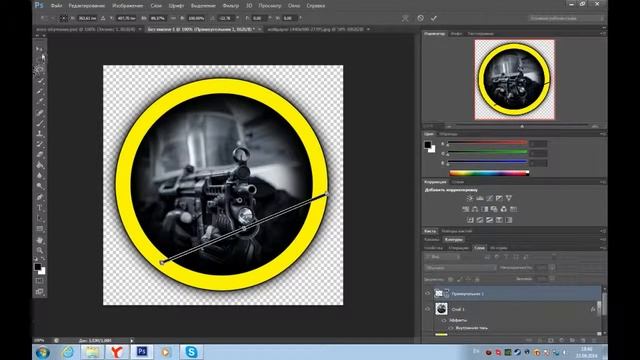Select the Move tool

point(40,49)
